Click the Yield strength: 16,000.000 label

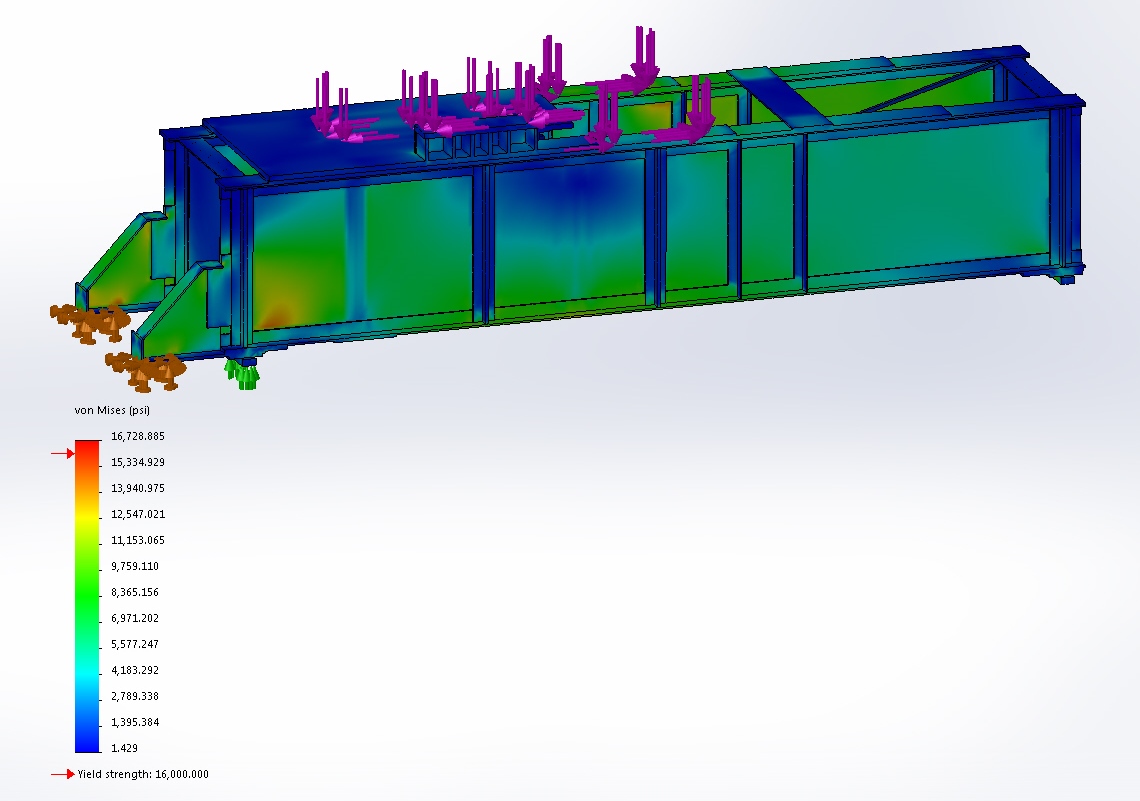143,774
